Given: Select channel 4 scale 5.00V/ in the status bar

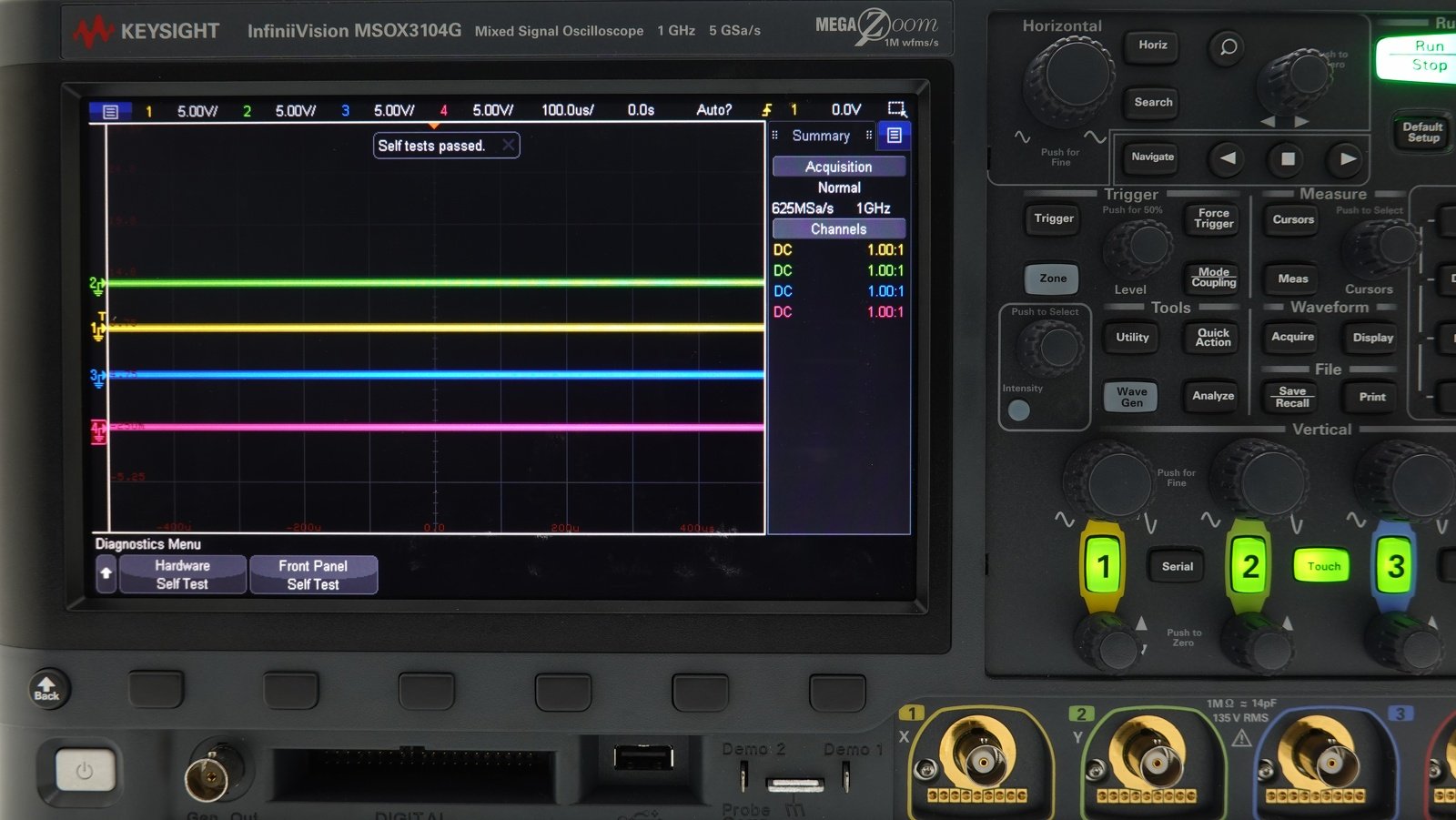Looking at the screenshot, I should point(492,111).
